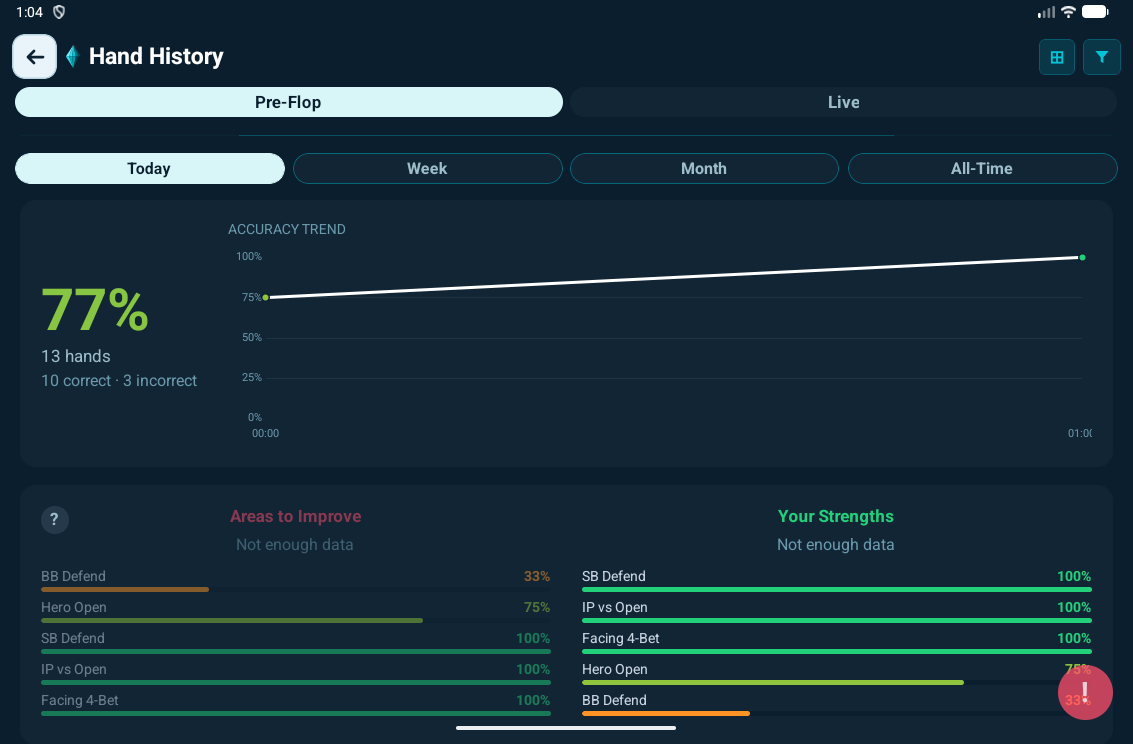Viewport: 1133px width, 744px height.
Task: Tap the Wi-Fi status icon
Action: (1068, 12)
